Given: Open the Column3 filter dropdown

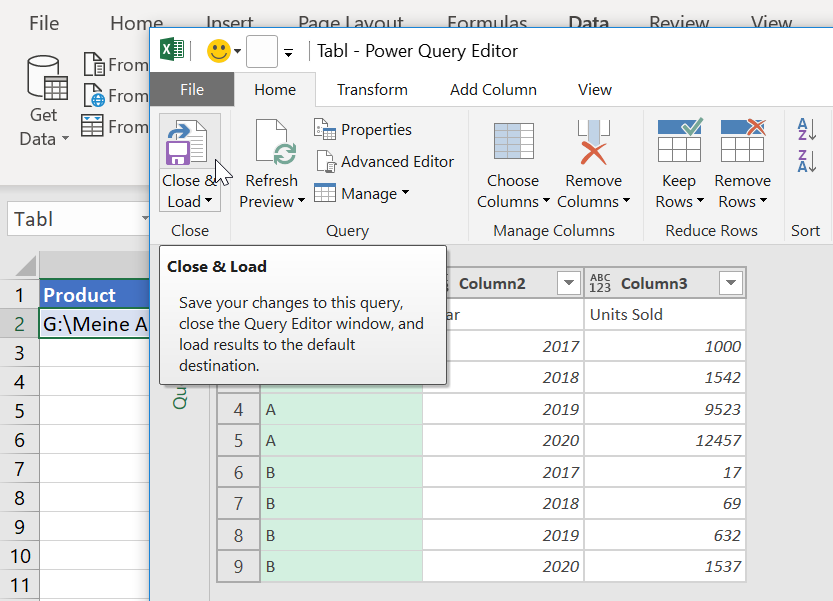Looking at the screenshot, I should point(731,284).
